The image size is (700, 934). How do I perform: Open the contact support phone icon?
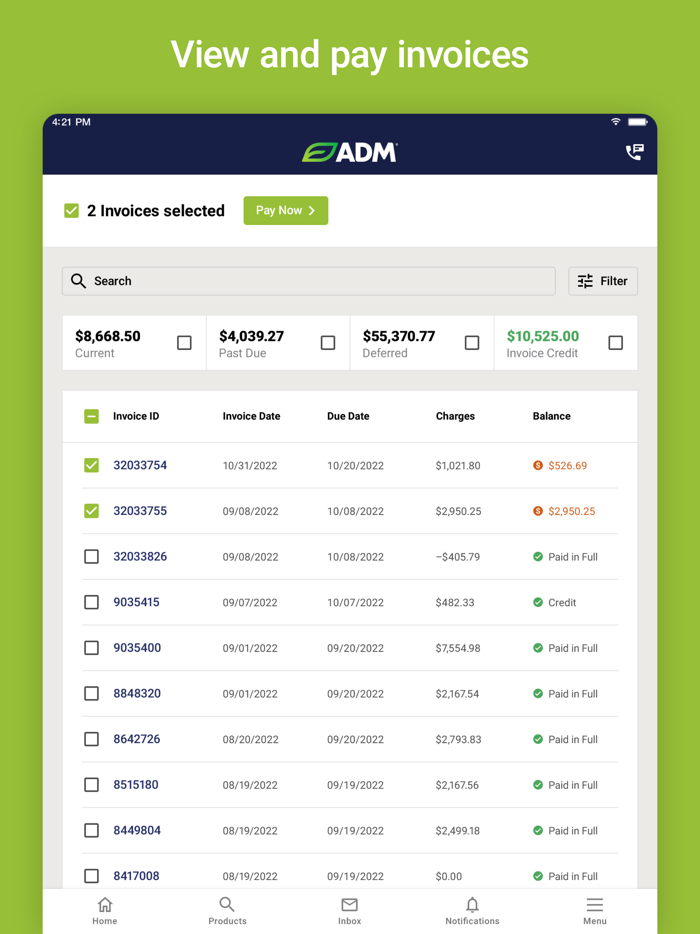coord(634,152)
